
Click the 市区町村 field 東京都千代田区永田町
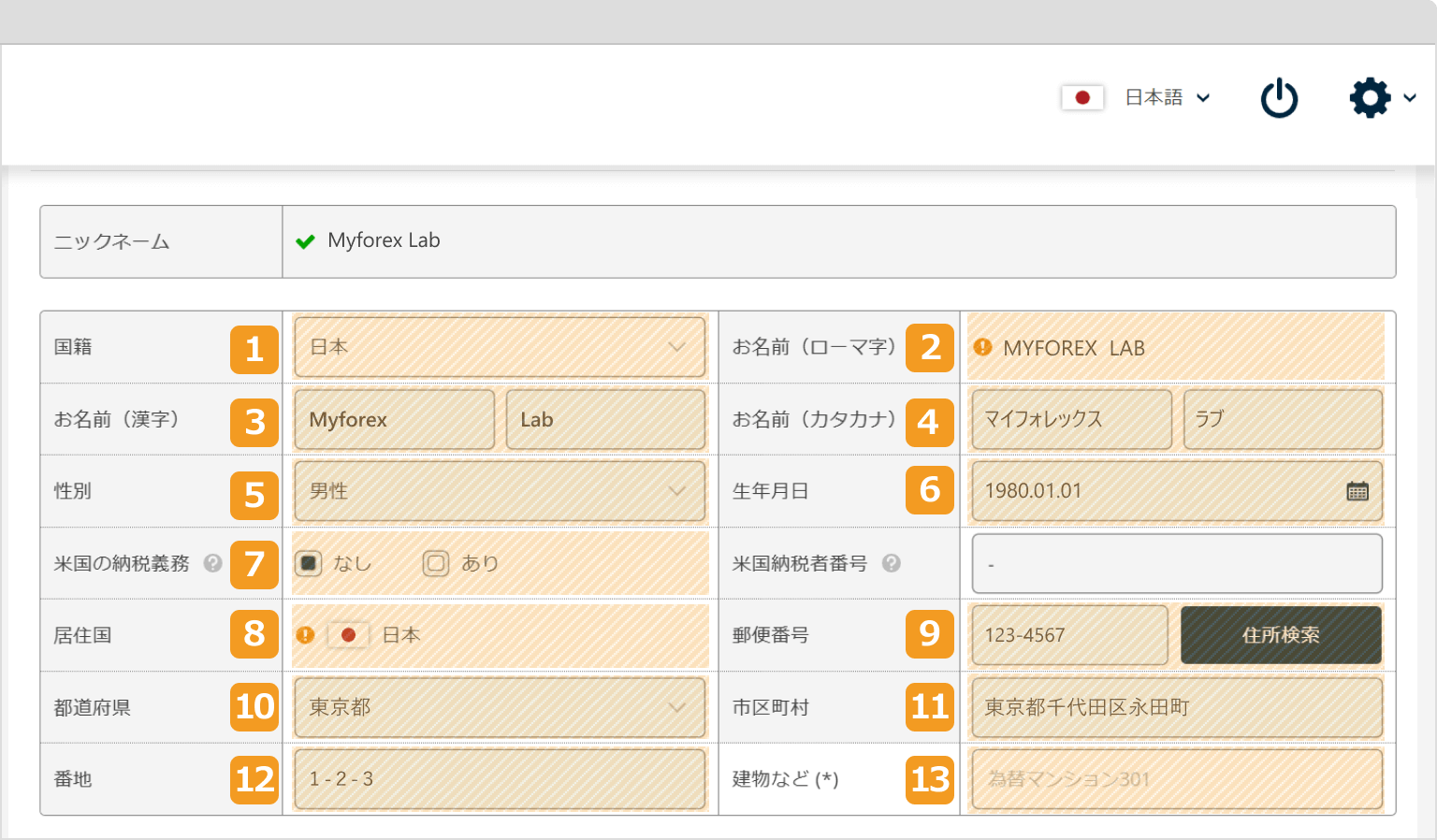click(x=1177, y=707)
